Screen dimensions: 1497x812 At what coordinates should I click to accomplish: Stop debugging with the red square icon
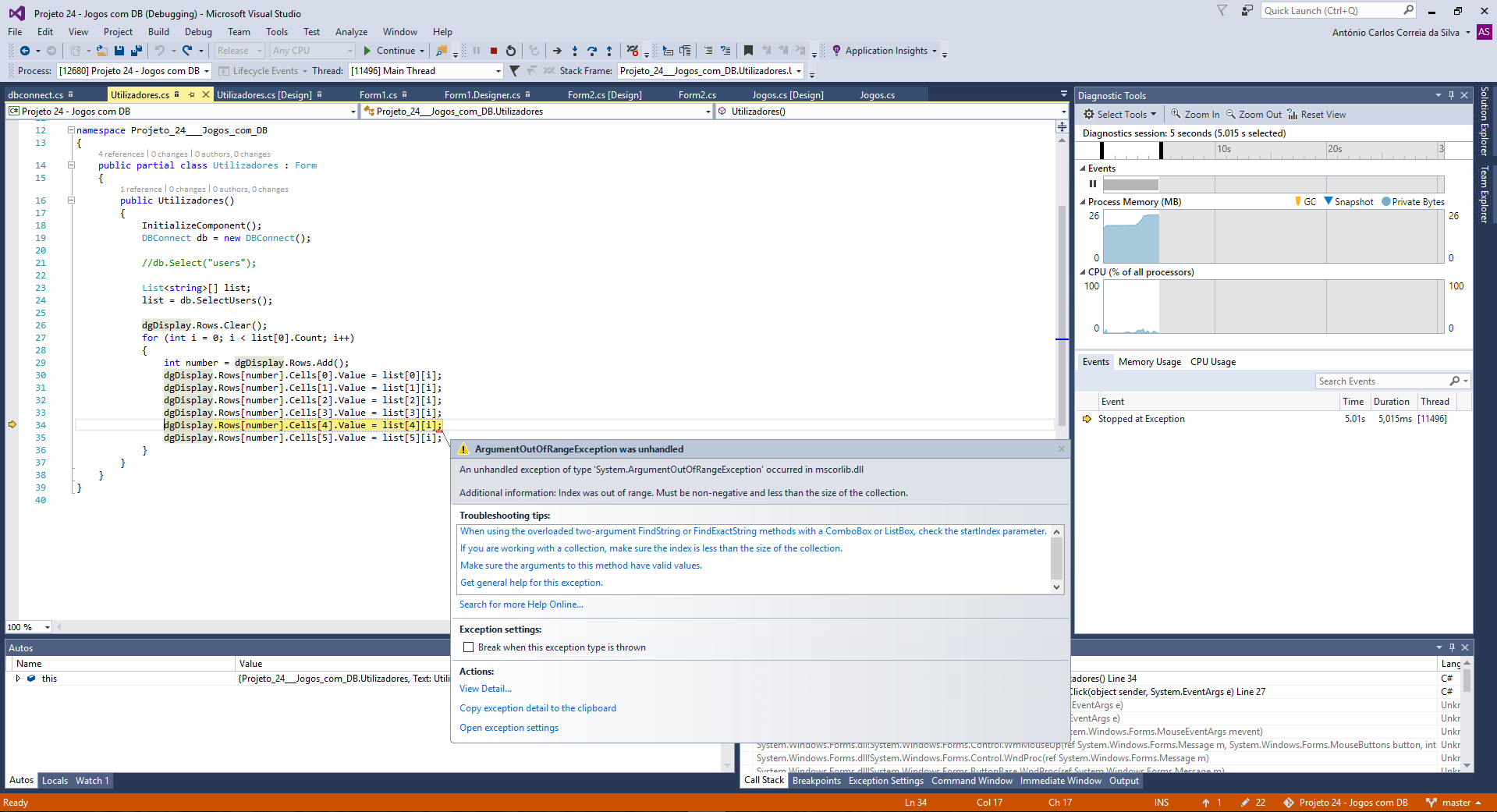494,51
